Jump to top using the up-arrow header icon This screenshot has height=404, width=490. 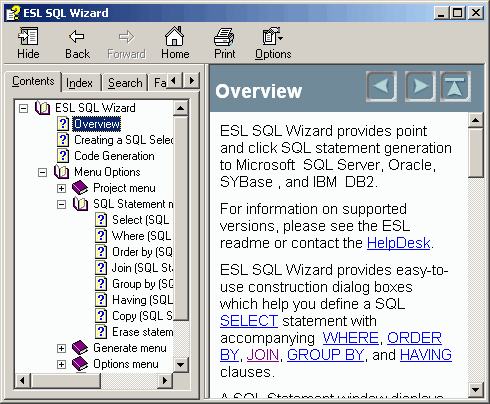pos(455,86)
